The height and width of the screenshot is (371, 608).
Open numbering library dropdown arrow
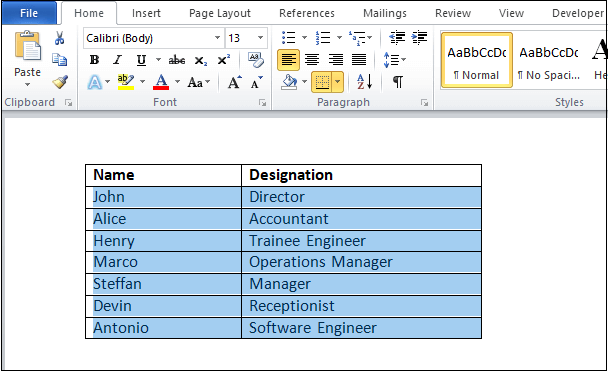click(x=339, y=38)
